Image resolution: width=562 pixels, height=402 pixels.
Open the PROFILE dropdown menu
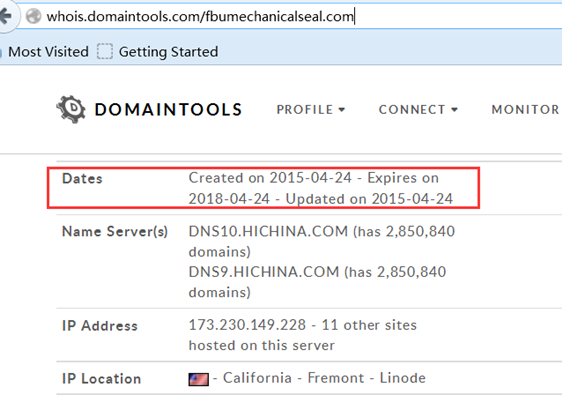point(310,110)
